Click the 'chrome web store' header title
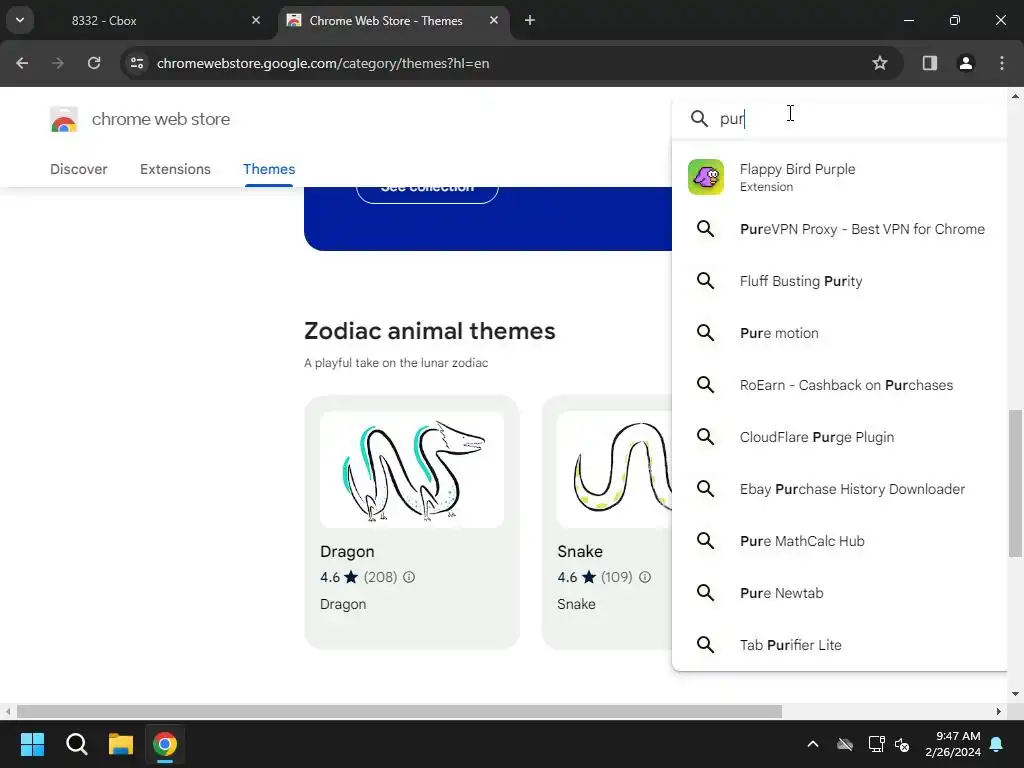Image resolution: width=1024 pixels, height=768 pixels. (161, 120)
